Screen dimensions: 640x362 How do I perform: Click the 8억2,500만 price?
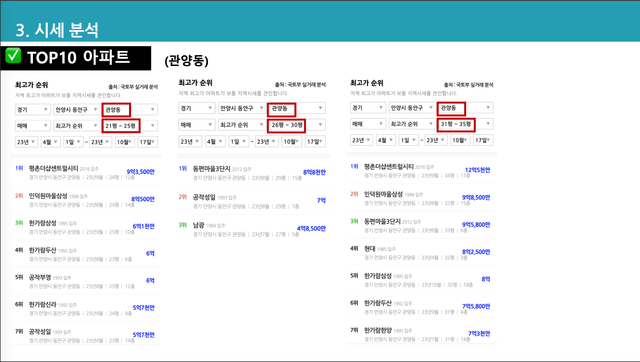(x=476, y=252)
